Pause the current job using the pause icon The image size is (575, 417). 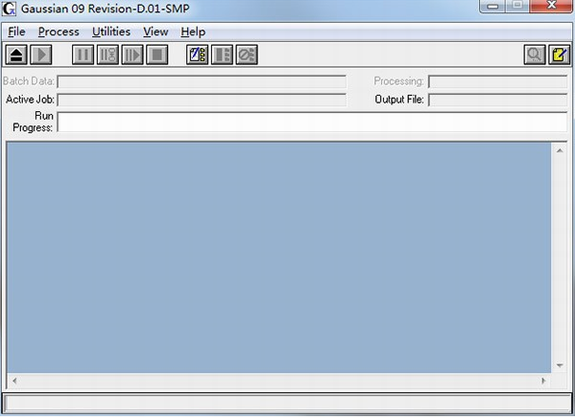click(83, 55)
